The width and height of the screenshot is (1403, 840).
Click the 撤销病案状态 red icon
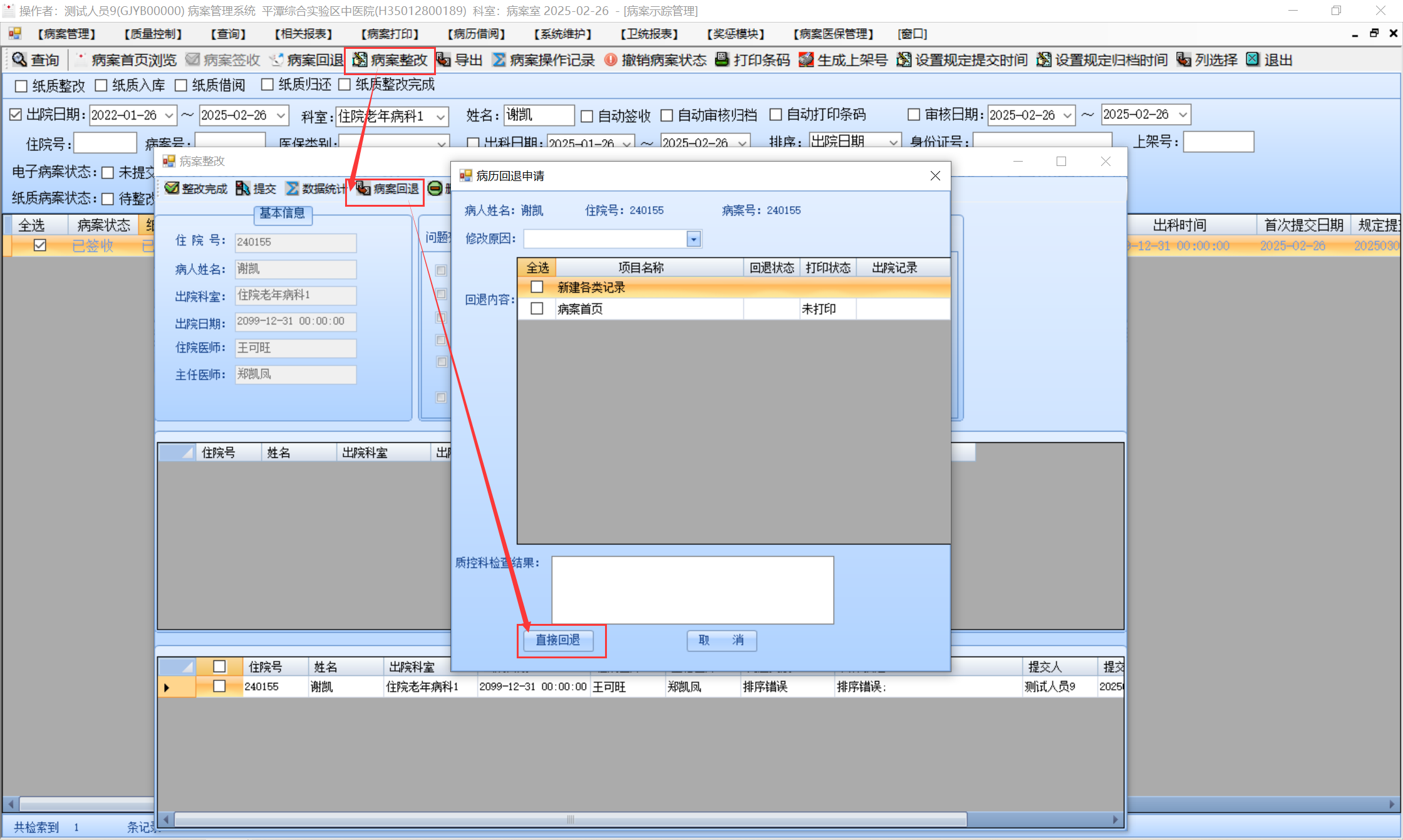point(610,60)
